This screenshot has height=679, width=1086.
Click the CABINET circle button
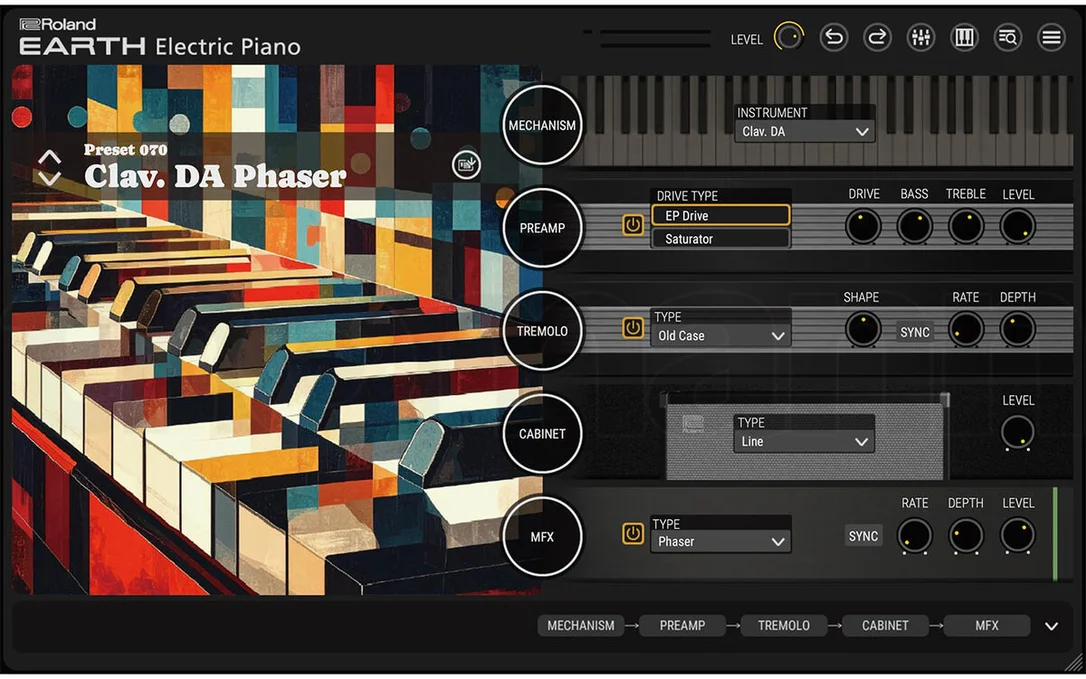[x=542, y=434]
